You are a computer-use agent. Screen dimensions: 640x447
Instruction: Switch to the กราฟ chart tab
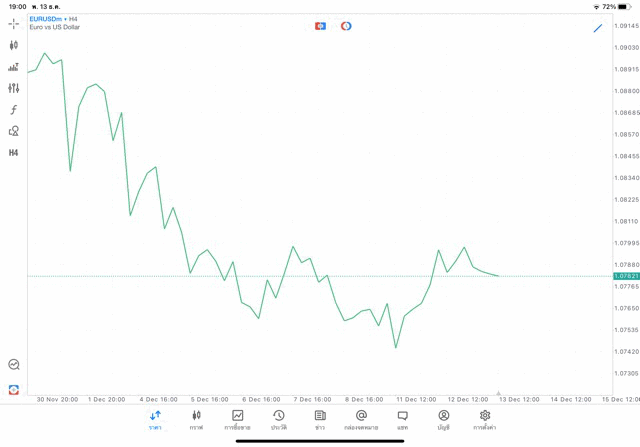point(196,420)
